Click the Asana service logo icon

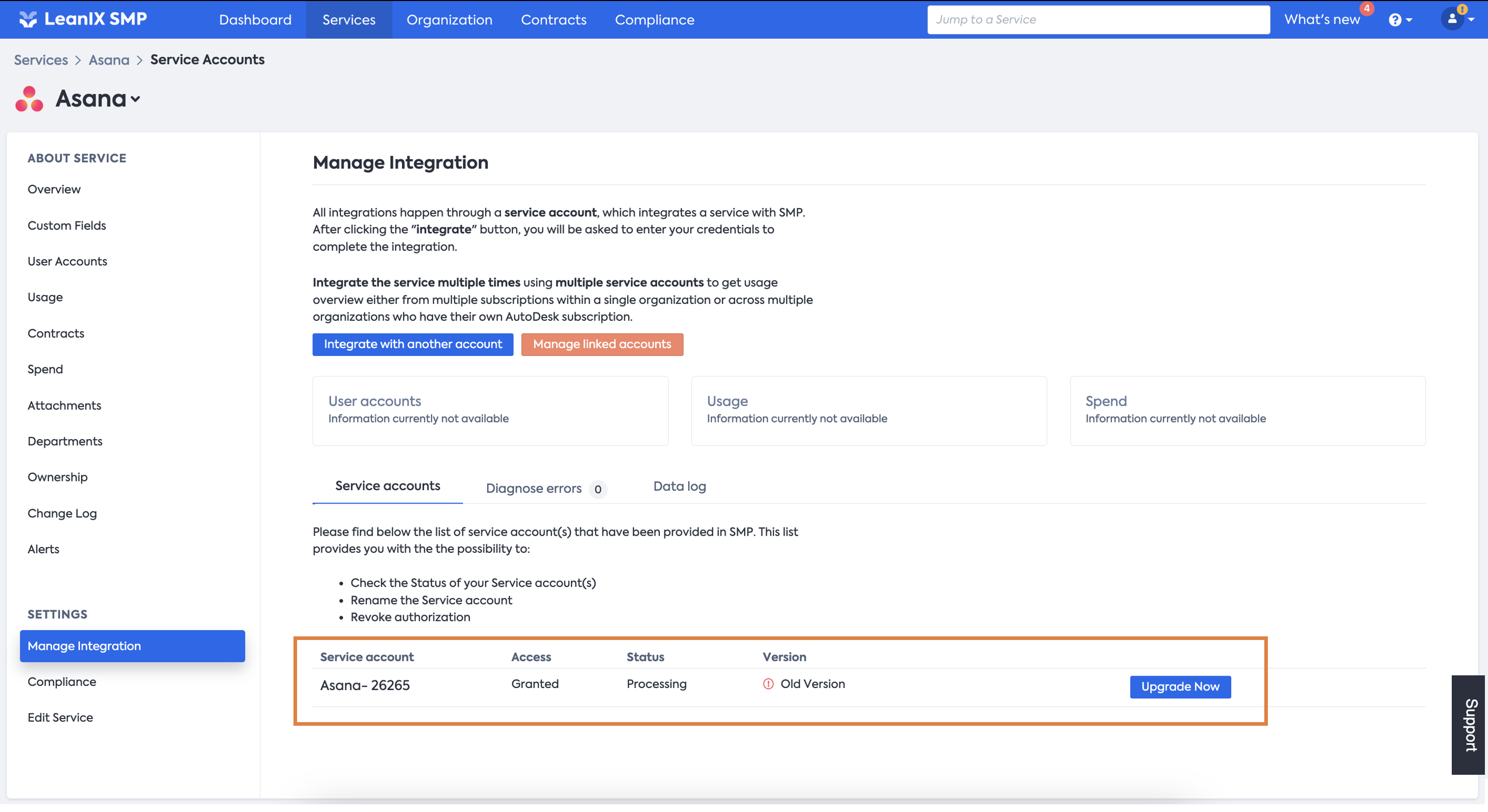pos(29,99)
